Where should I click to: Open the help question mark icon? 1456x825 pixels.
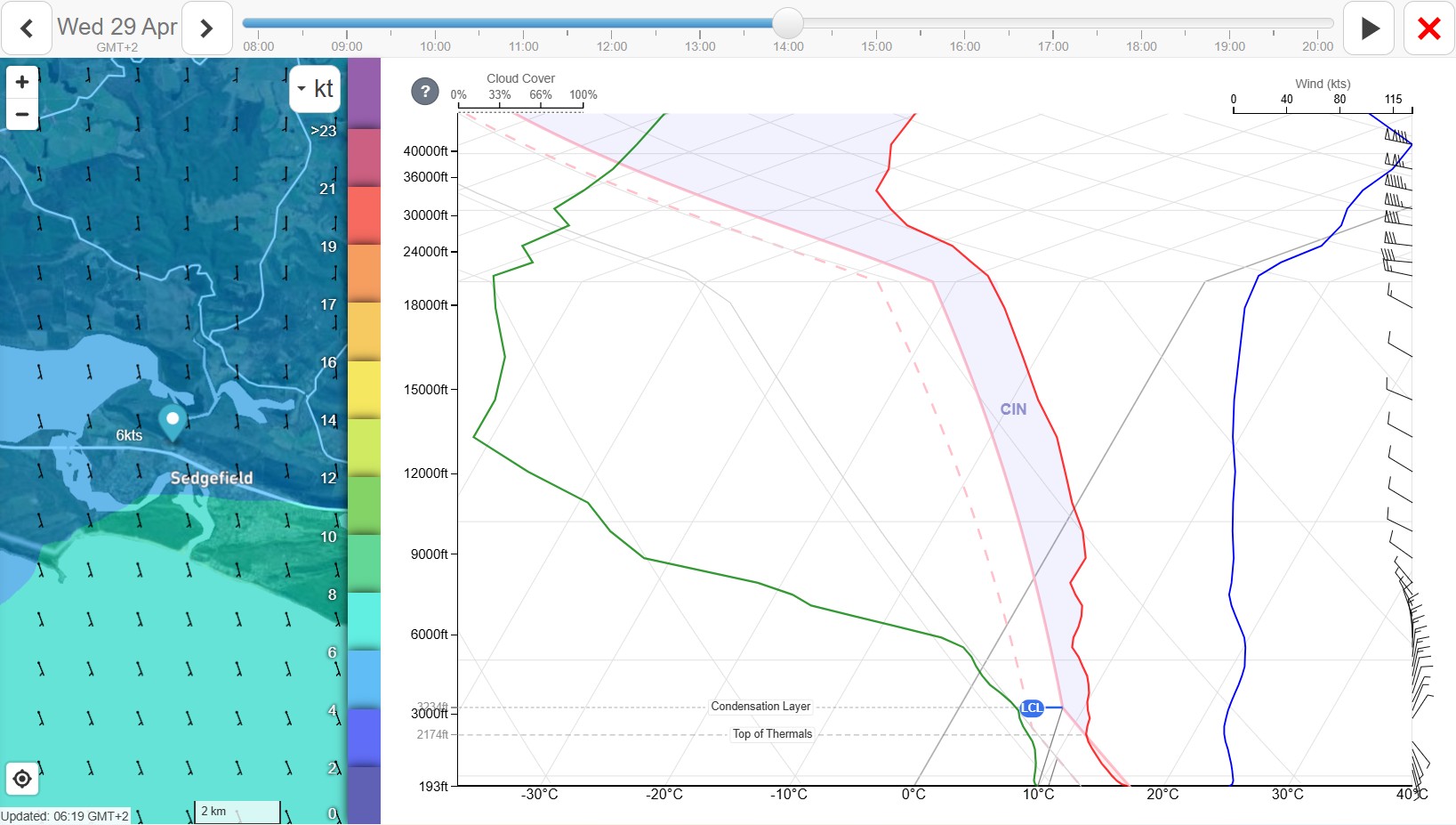[425, 91]
